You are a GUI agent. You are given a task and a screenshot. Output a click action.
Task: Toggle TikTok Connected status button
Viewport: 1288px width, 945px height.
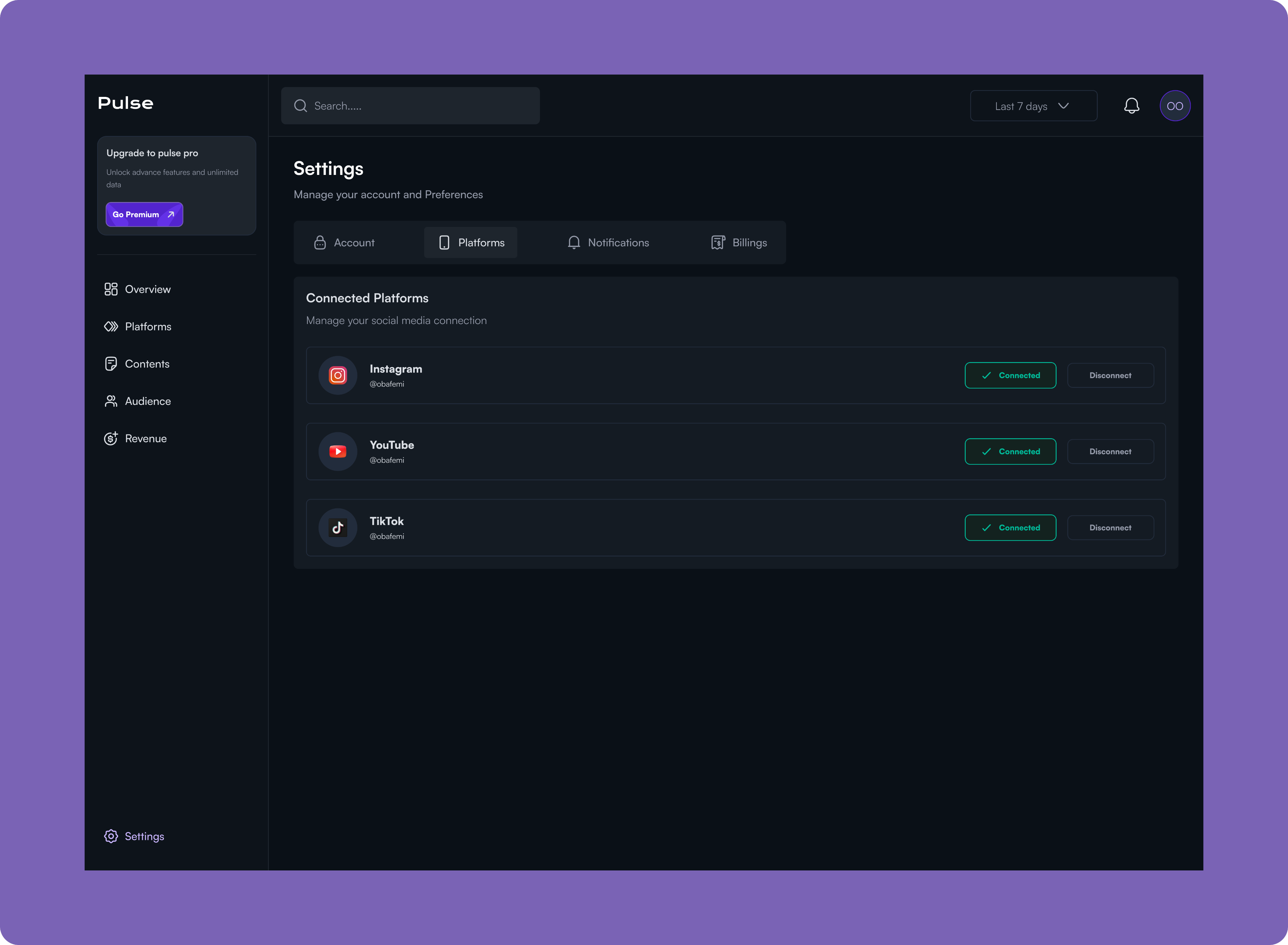click(x=1010, y=528)
